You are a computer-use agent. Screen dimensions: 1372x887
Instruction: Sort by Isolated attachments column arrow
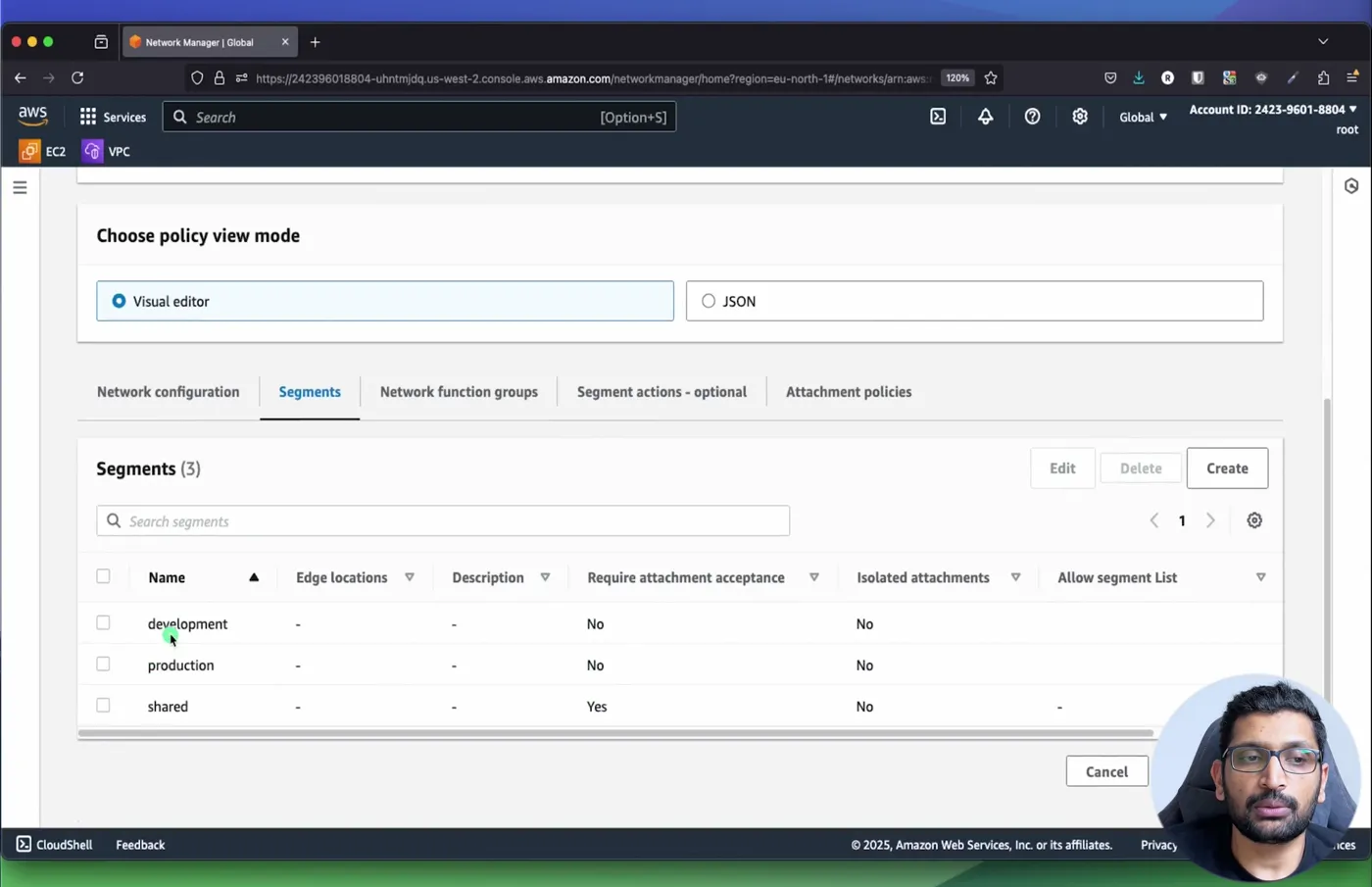tap(1015, 577)
